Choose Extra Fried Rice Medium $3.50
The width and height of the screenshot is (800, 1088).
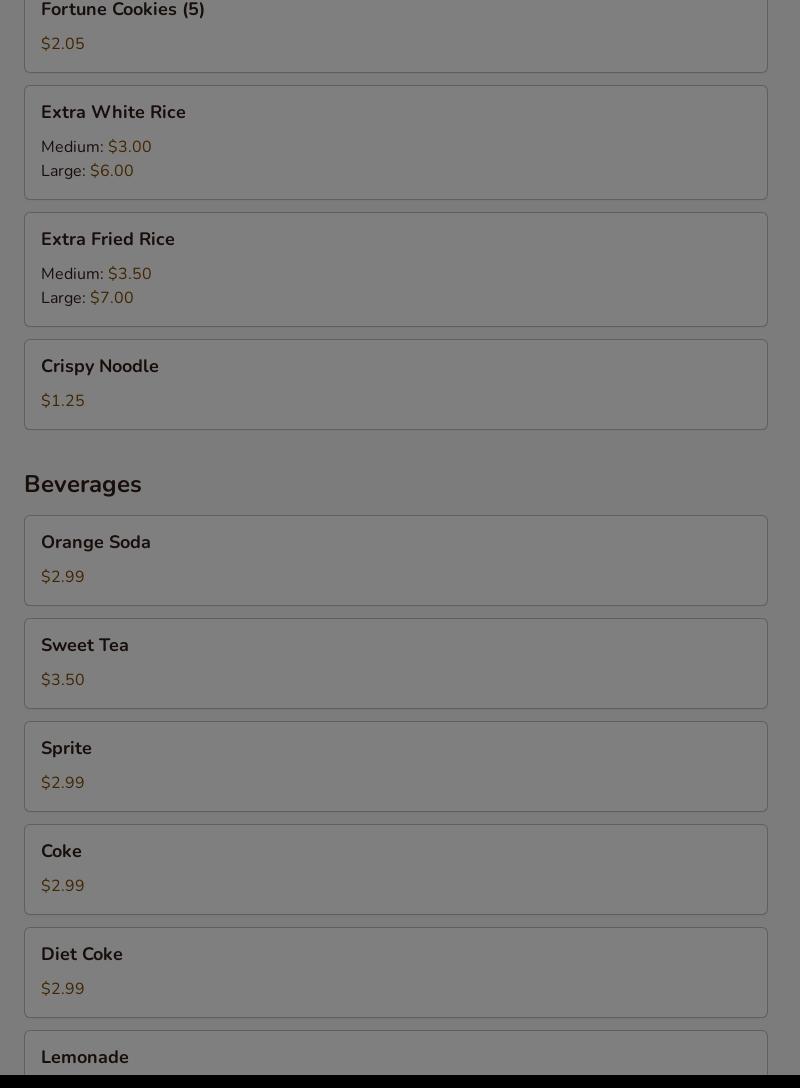[x=96, y=273]
